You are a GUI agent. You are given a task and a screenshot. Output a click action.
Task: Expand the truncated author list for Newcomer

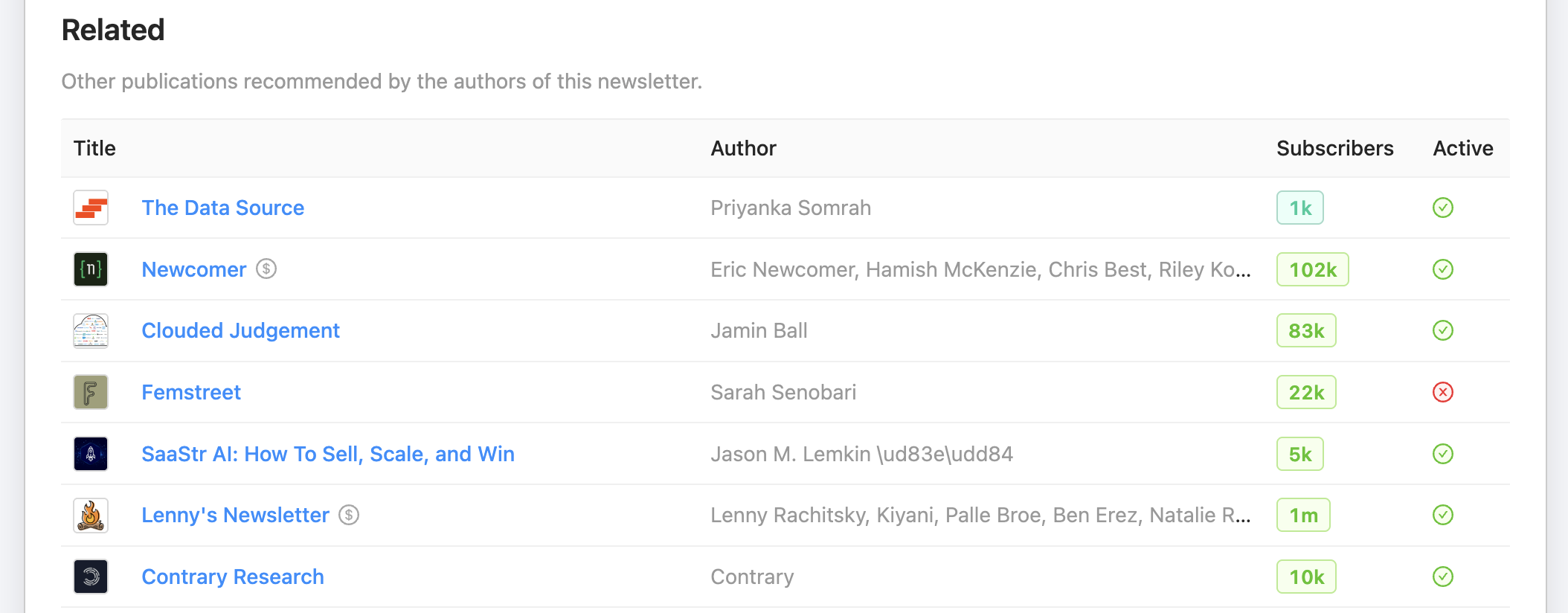point(1242,269)
